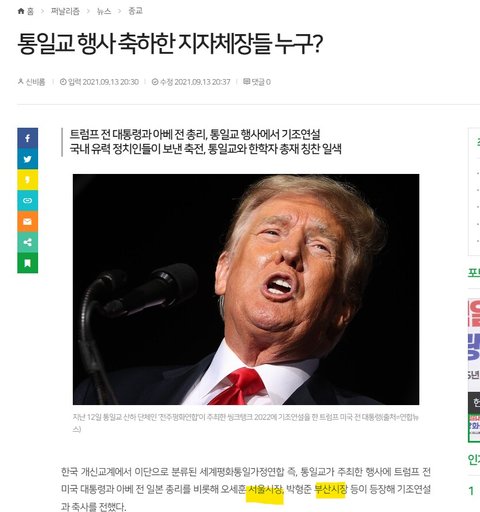Jump to 댓글 0 comments

(x=257, y=82)
